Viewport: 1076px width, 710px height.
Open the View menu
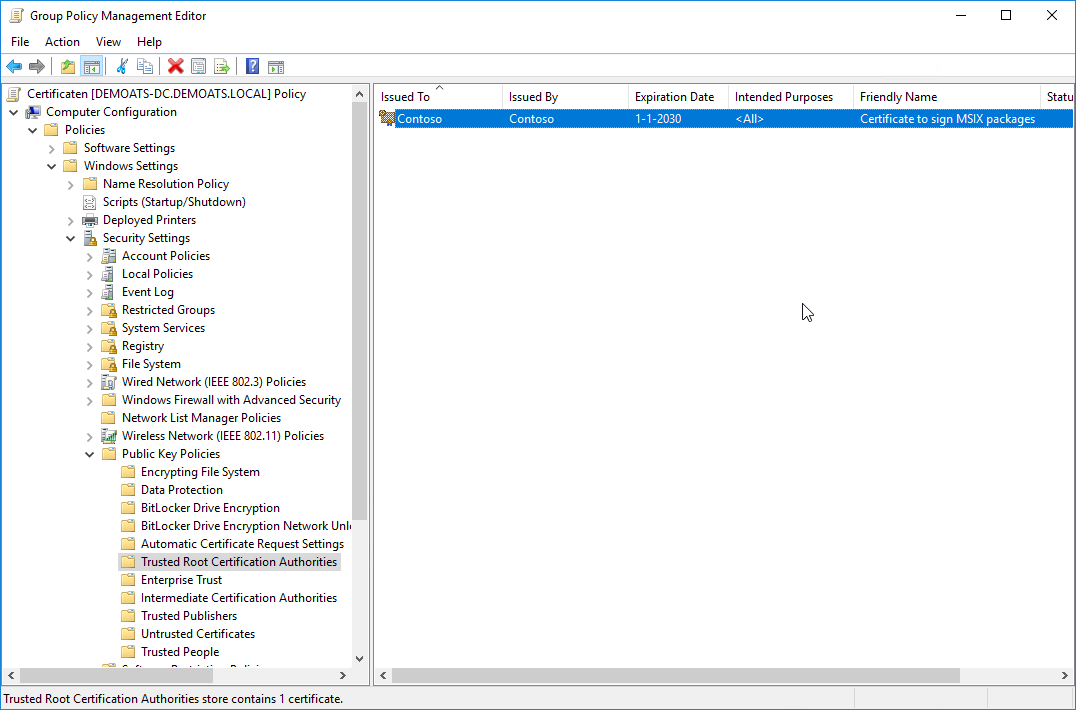click(x=108, y=42)
